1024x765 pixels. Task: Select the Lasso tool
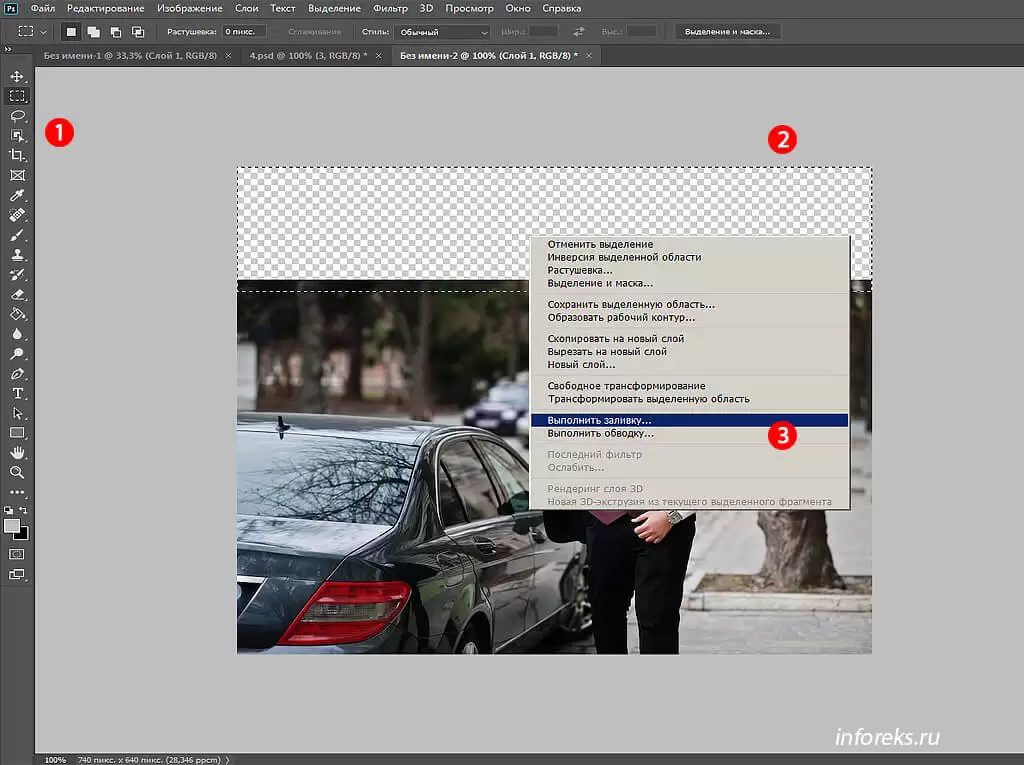[17, 116]
